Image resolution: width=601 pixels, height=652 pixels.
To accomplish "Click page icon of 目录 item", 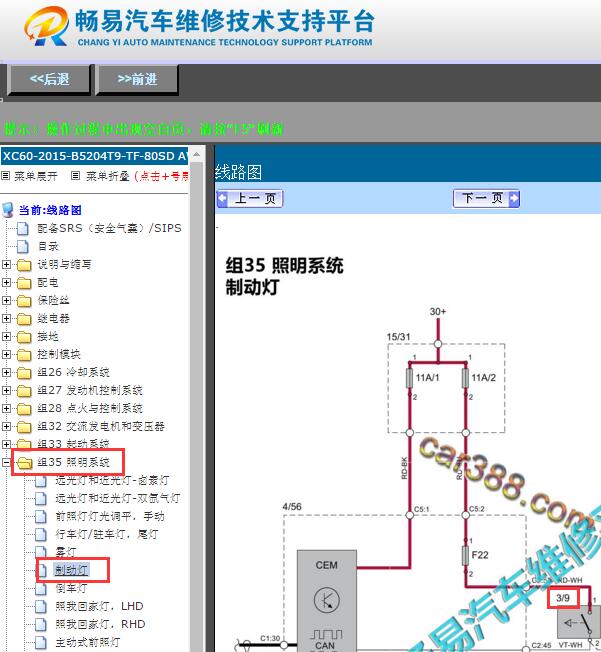I will pos(23,246).
